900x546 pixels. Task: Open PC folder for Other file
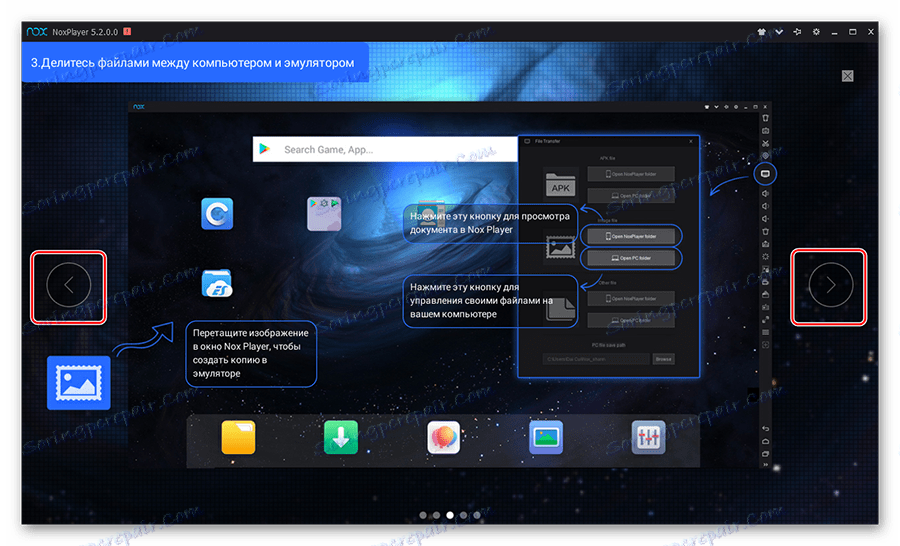click(631, 320)
